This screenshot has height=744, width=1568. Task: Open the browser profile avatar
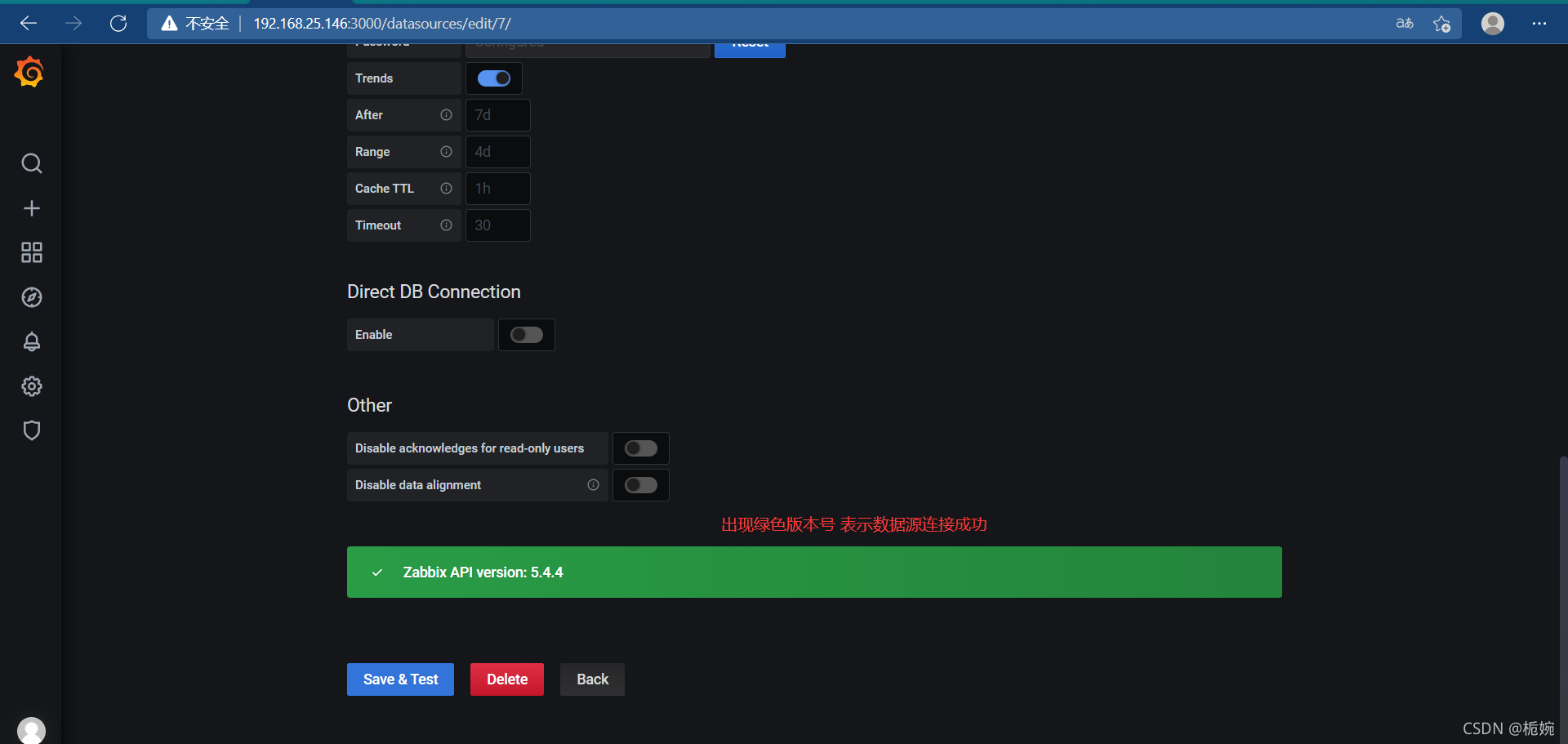(x=1493, y=24)
